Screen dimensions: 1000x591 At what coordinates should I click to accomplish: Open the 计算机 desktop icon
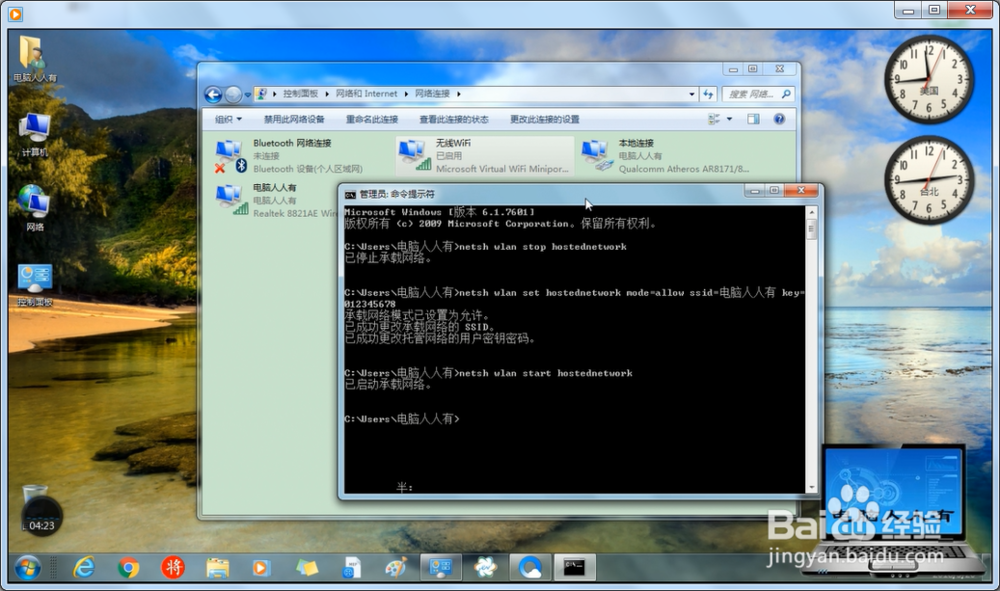[34, 135]
